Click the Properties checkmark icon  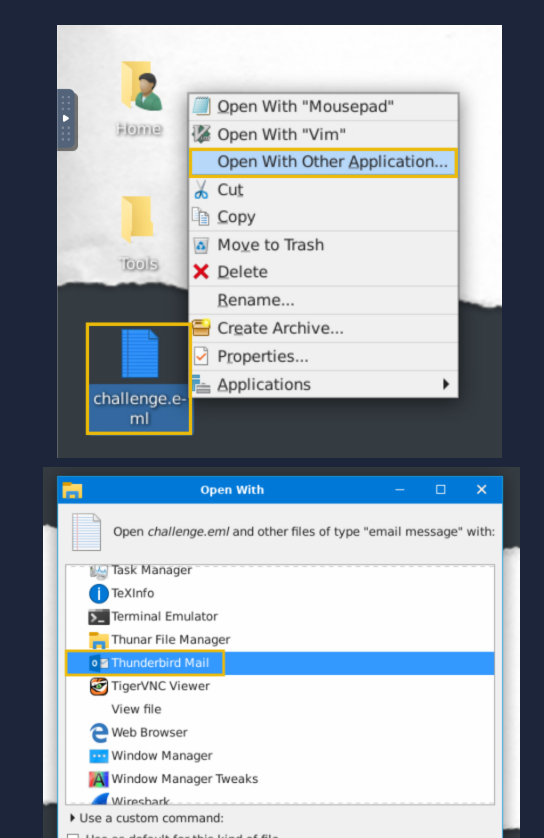pos(201,356)
